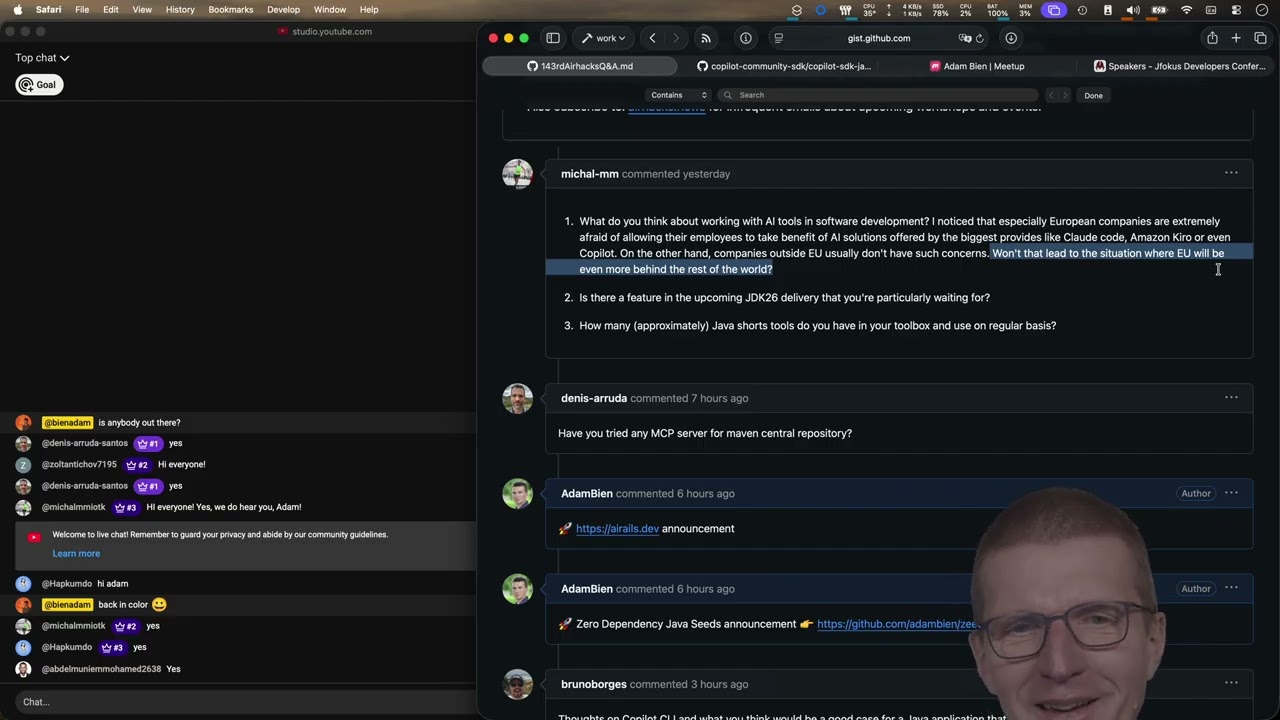The height and width of the screenshot is (720, 1280).
Task: Click the gist.github.com address field
Action: (879, 38)
